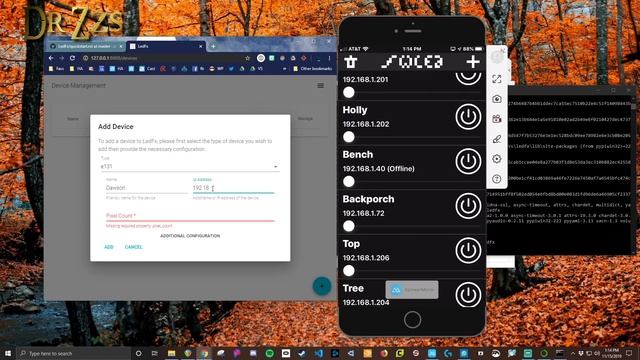
Task: Click the CANCEL button in the dialog
Action: (x=133, y=247)
